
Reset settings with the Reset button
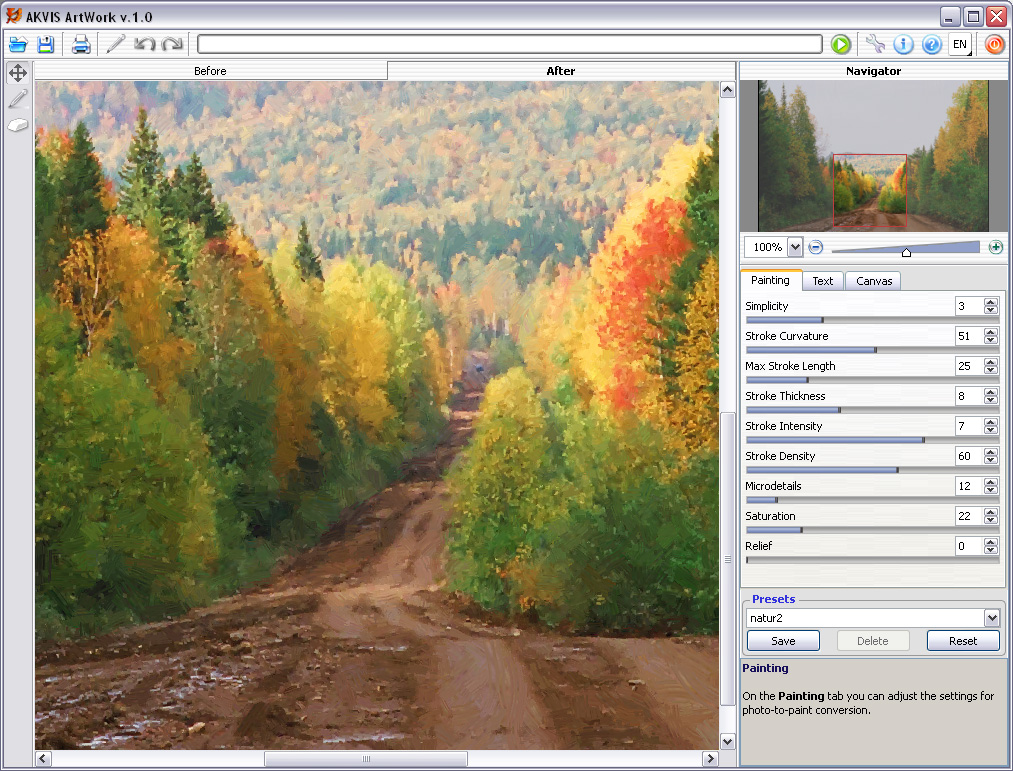click(x=962, y=641)
